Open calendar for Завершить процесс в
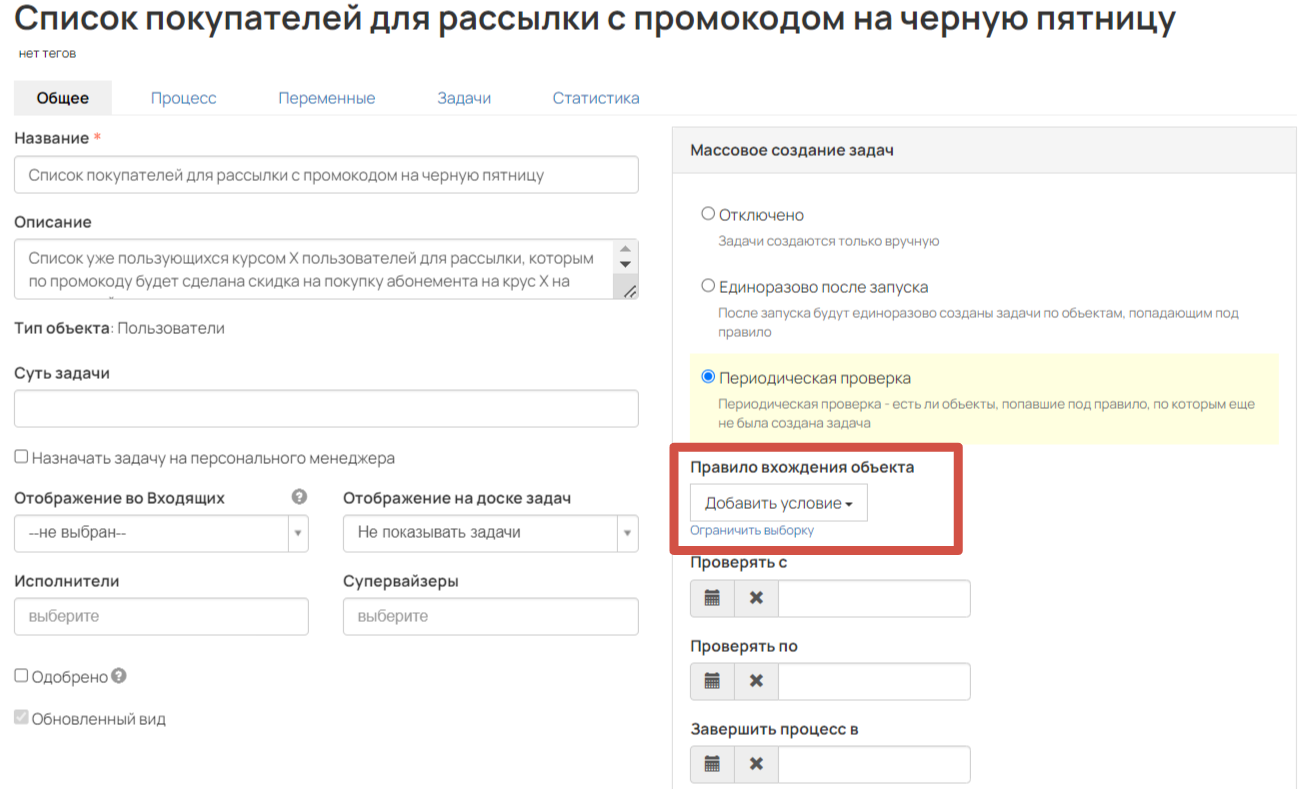 pyautogui.click(x=712, y=764)
